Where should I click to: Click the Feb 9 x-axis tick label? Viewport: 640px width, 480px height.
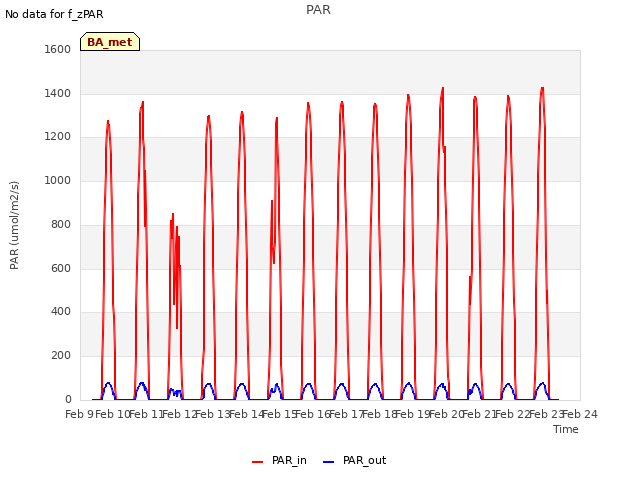(79, 414)
